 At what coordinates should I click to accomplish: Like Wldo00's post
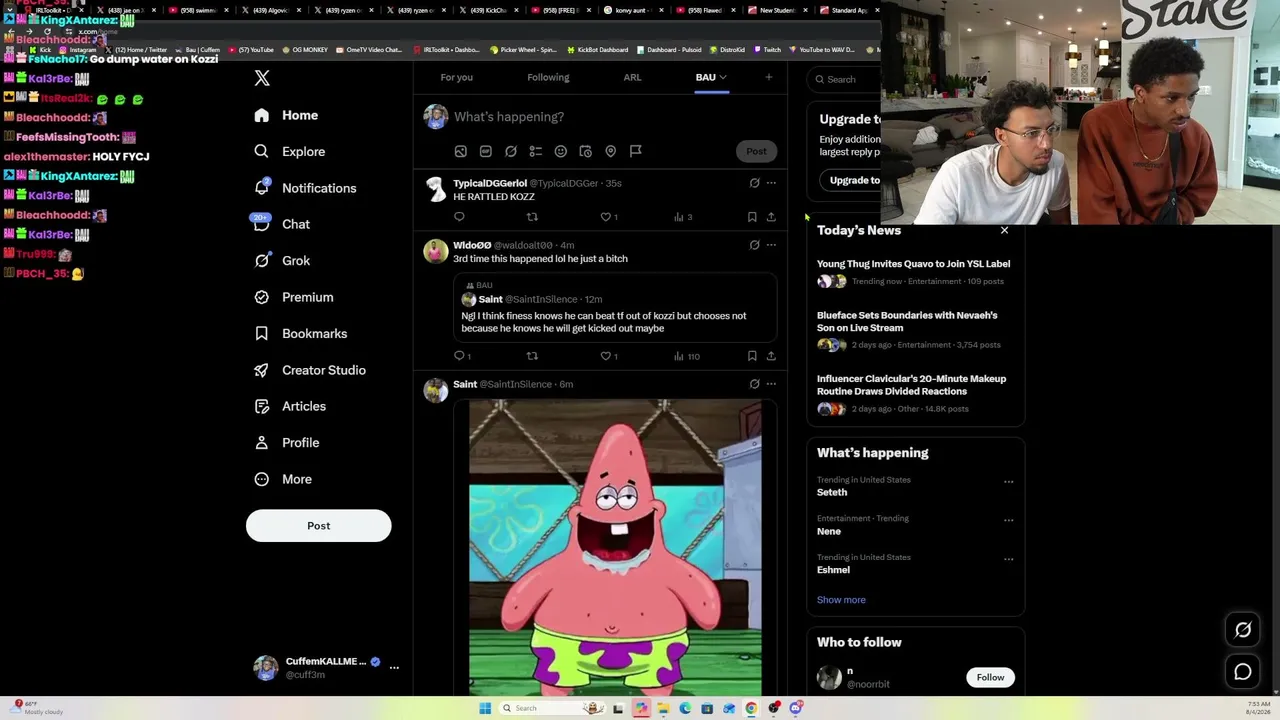tap(608, 356)
